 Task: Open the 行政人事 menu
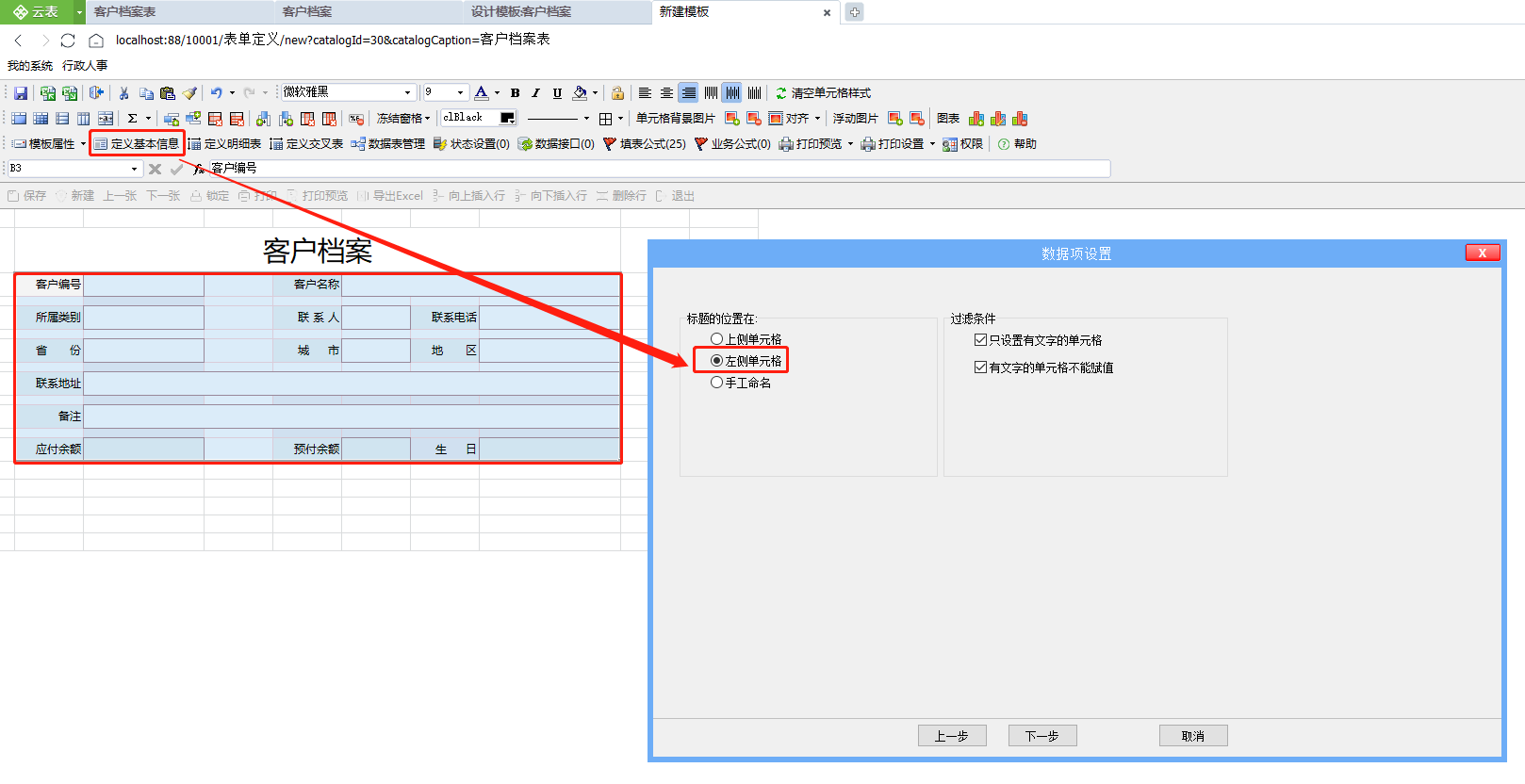[x=85, y=66]
